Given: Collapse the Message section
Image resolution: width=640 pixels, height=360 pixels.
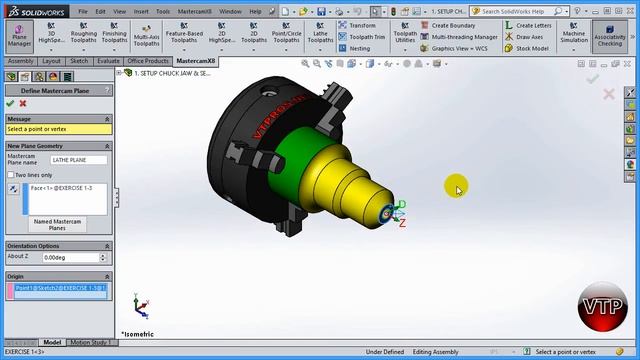Looking at the screenshot, I should (107, 119).
